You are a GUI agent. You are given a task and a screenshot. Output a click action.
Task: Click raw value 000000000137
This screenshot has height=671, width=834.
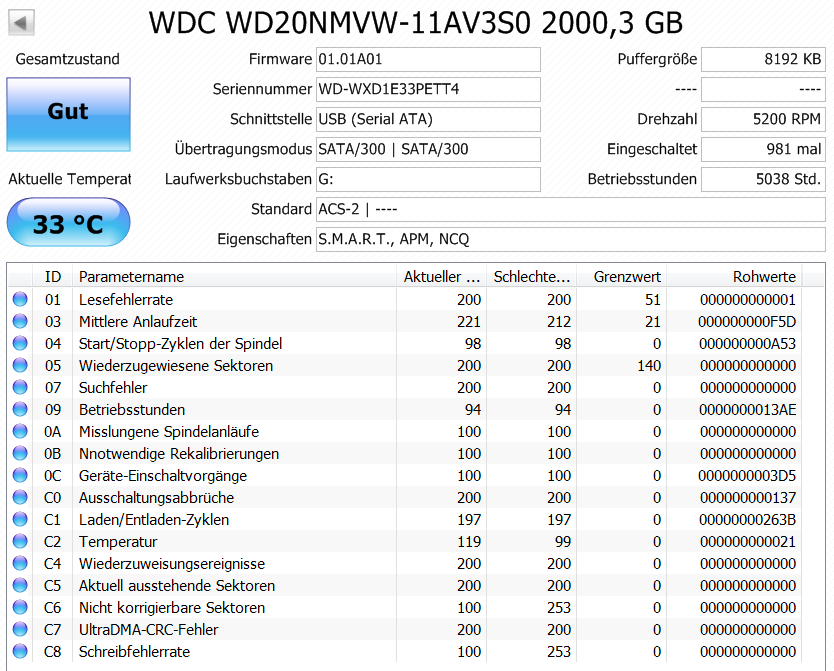click(748, 498)
